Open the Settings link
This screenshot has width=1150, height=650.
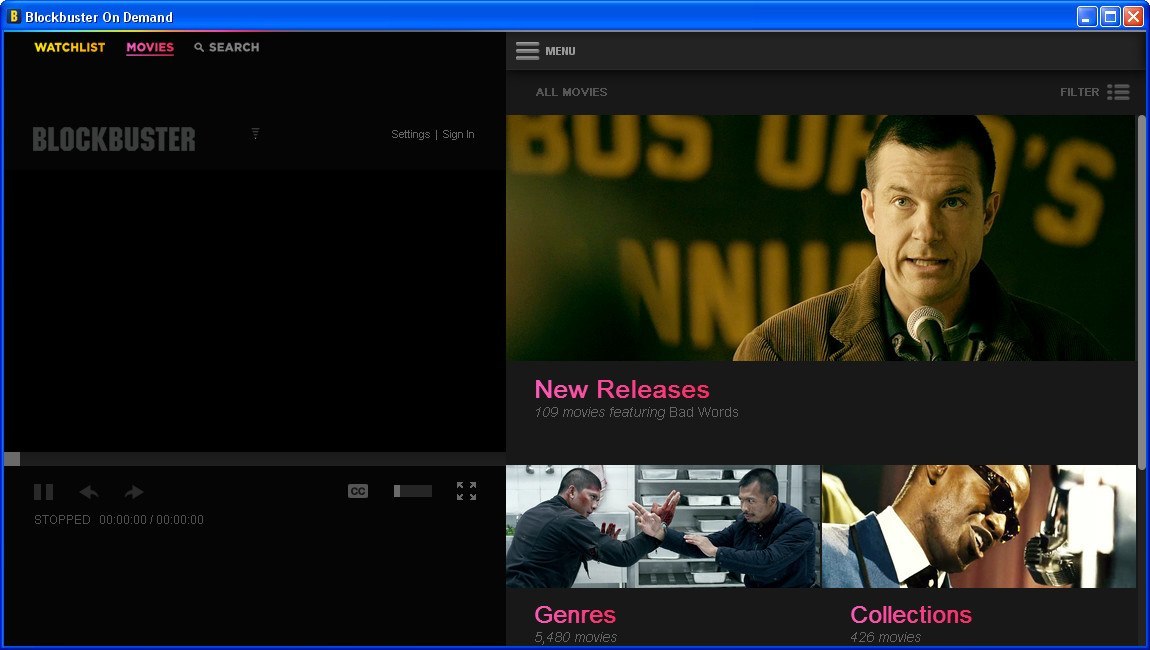(411, 134)
